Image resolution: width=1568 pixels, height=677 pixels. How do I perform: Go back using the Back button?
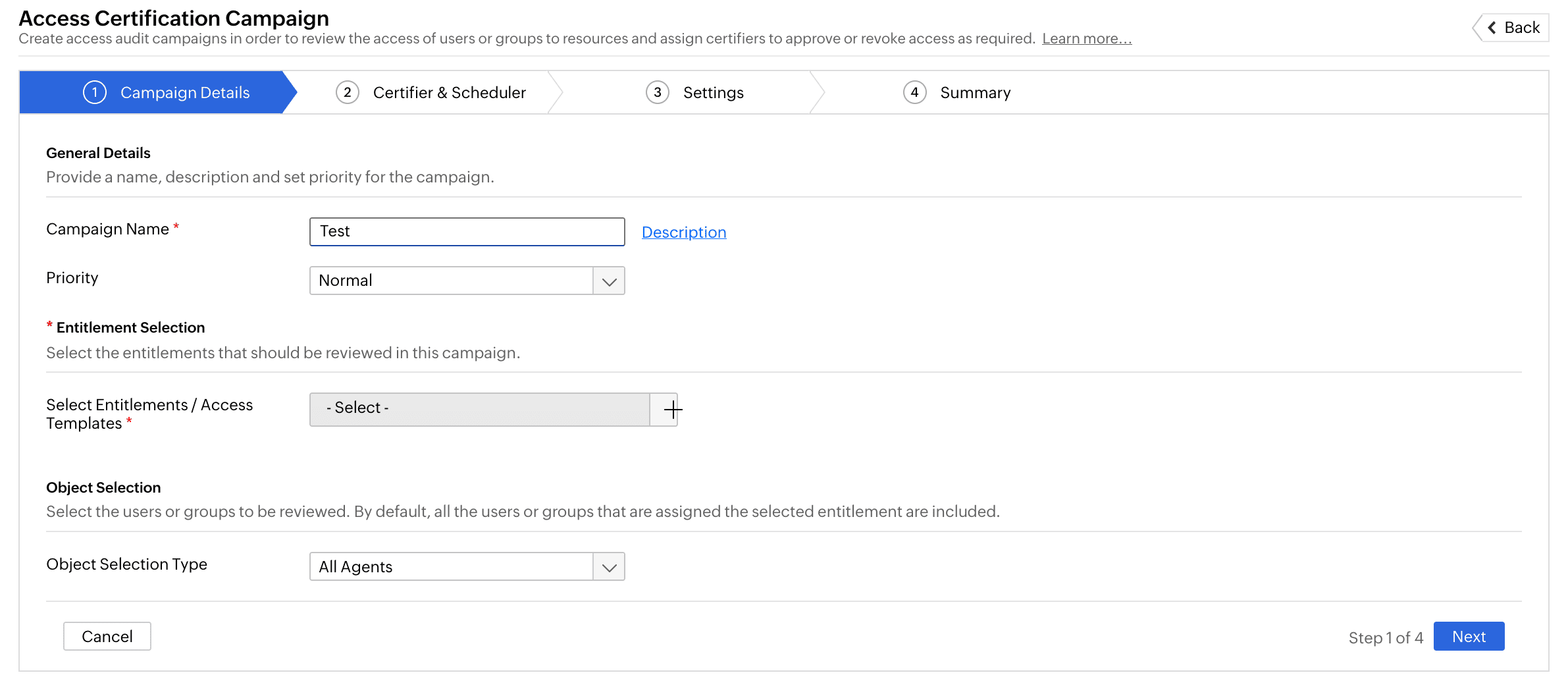pyautogui.click(x=1513, y=28)
